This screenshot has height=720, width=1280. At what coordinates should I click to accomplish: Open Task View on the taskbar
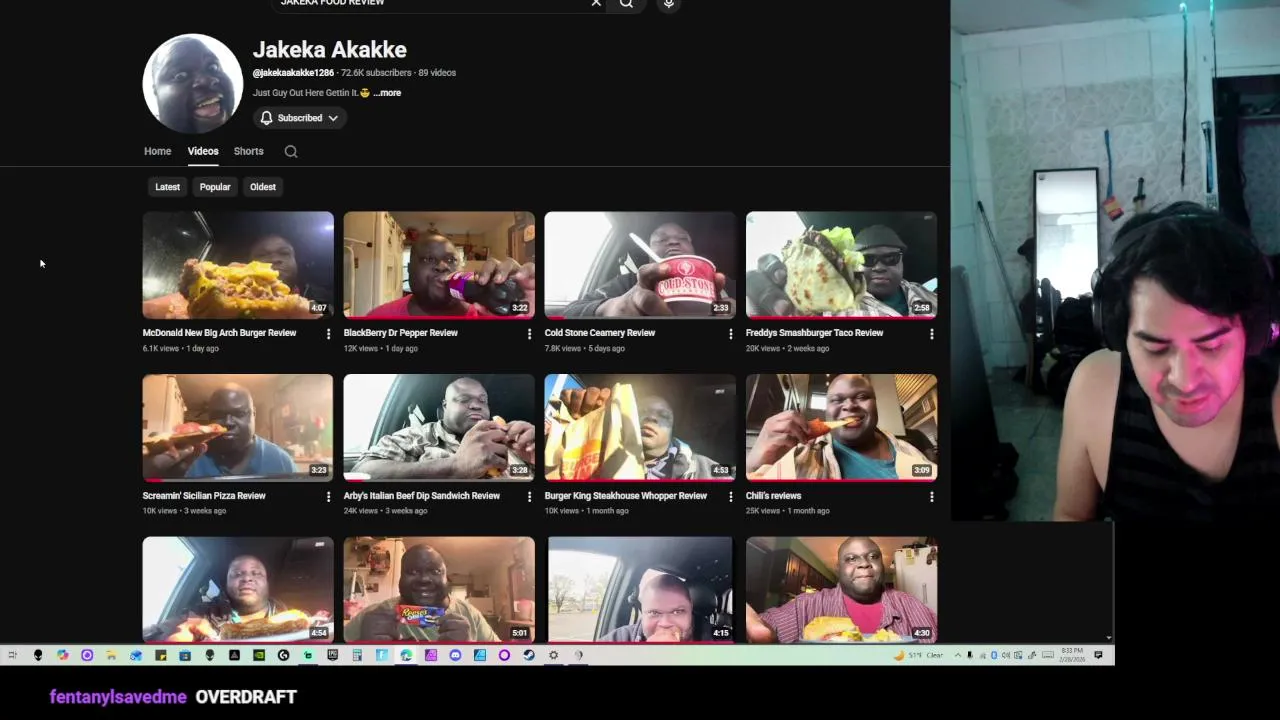(x=13, y=655)
